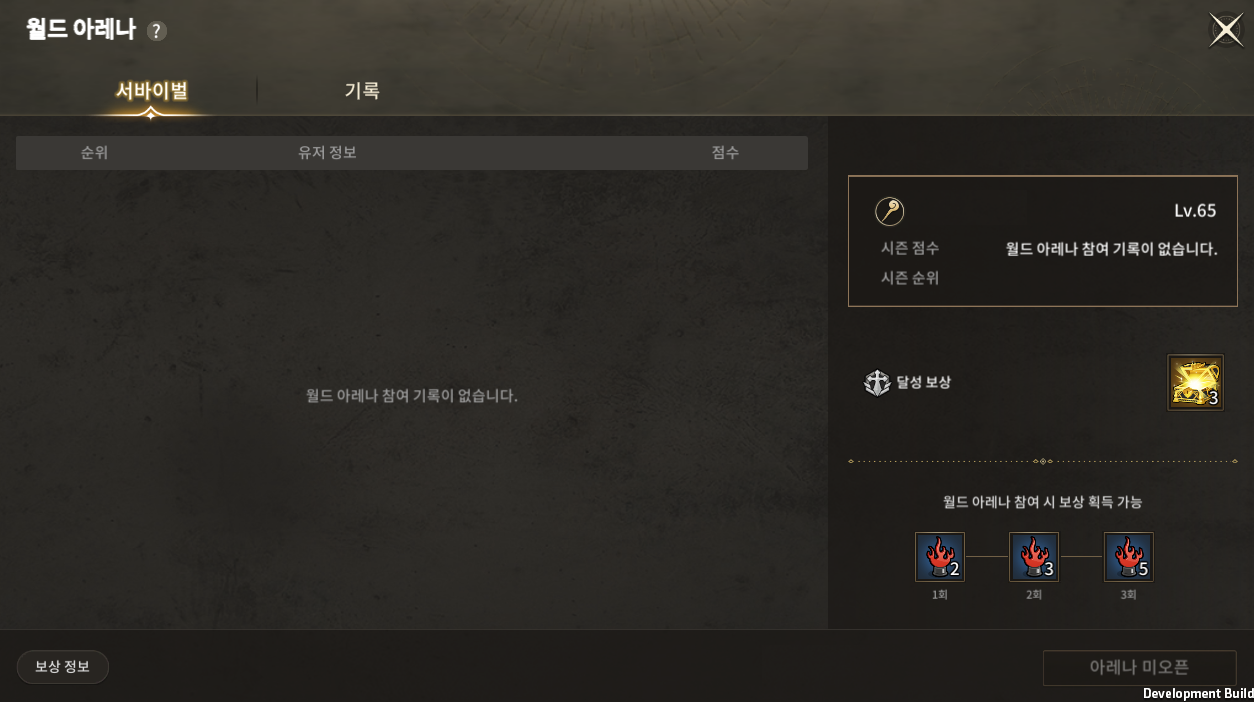
Task: Switch to the 서바이벌 tab
Action: point(152,91)
